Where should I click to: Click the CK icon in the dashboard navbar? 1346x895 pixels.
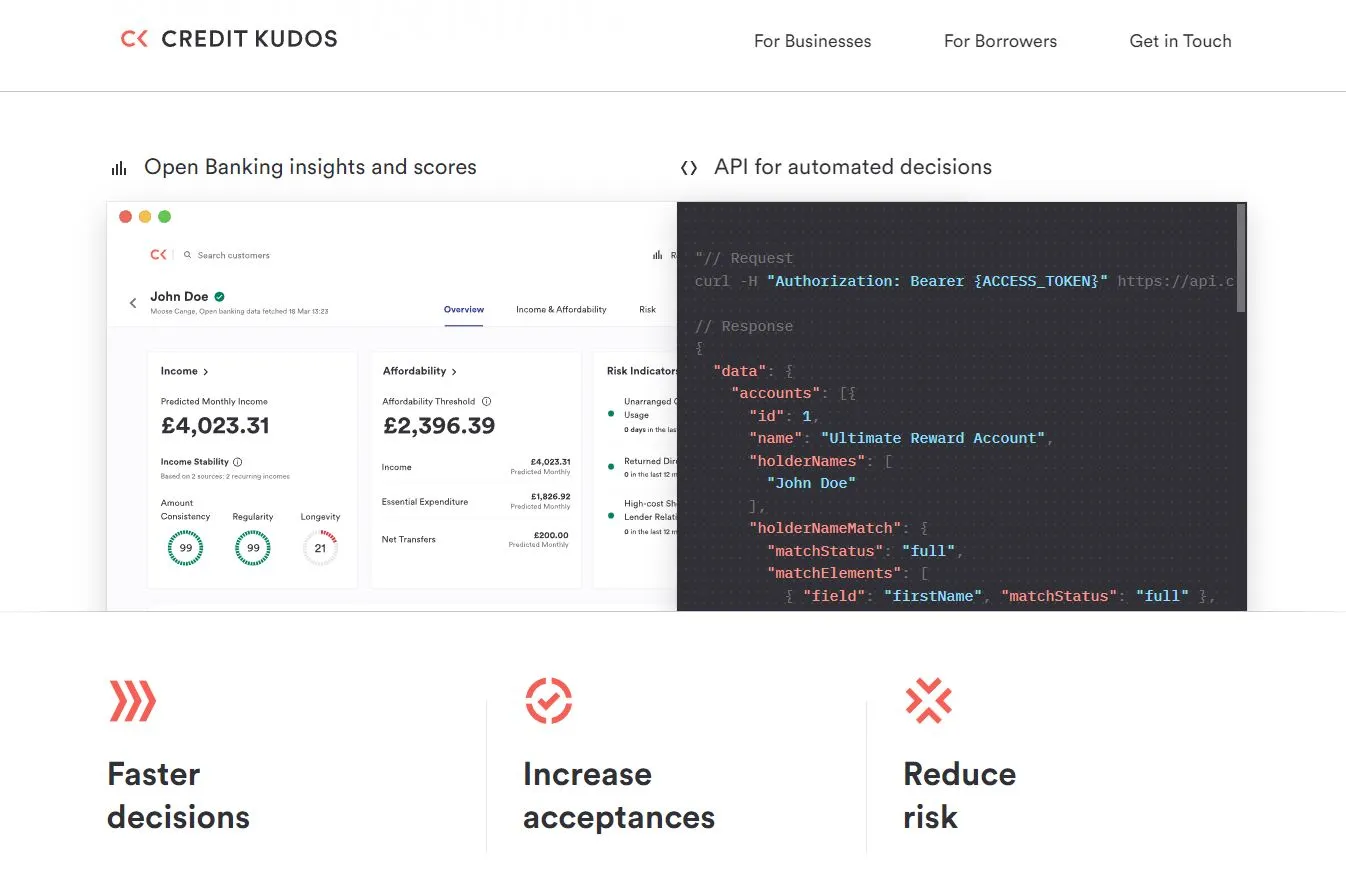pos(157,254)
